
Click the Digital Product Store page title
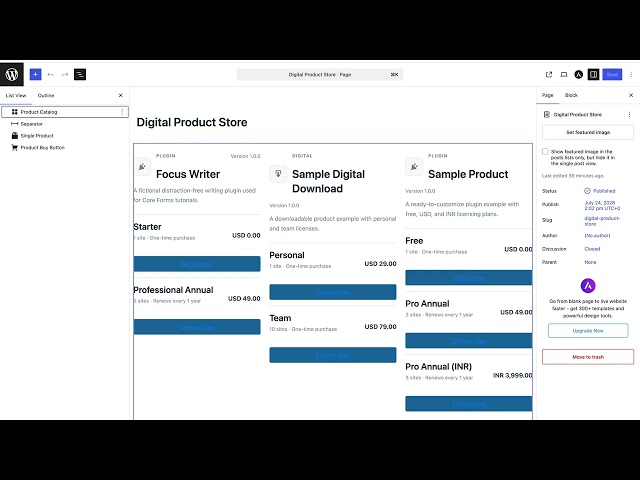coord(192,122)
